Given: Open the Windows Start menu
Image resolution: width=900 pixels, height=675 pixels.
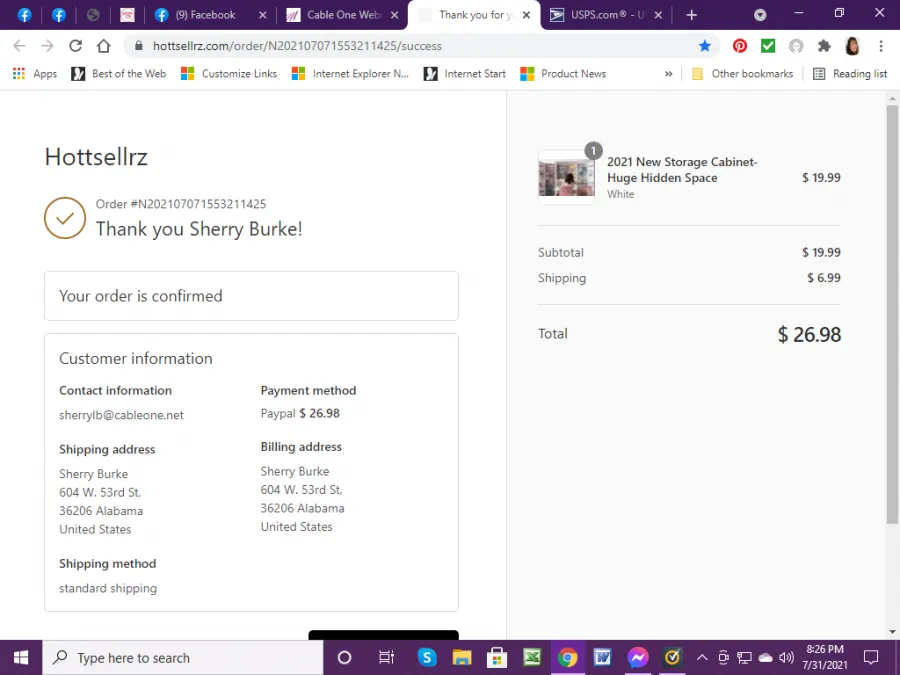Looking at the screenshot, I should point(21,658).
